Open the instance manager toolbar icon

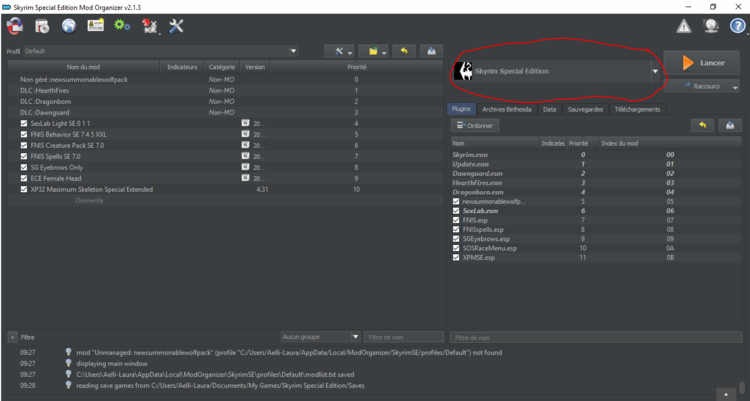[x=15, y=26]
